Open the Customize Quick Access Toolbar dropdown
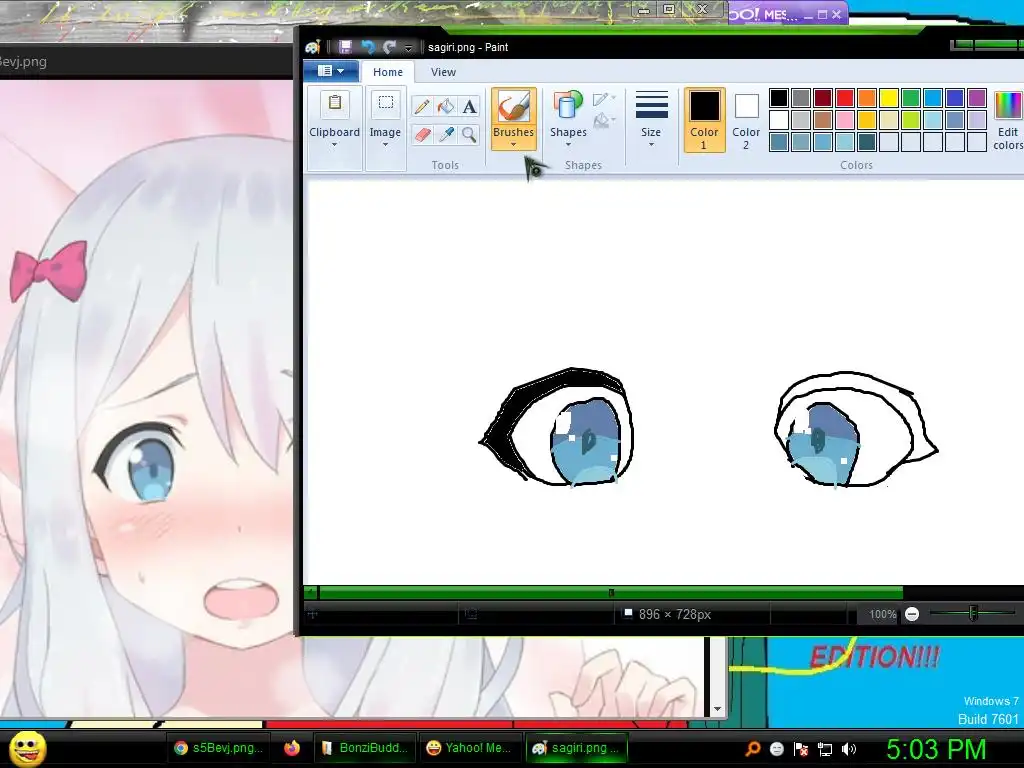Screen dimensions: 1024x768 (x=409, y=47)
